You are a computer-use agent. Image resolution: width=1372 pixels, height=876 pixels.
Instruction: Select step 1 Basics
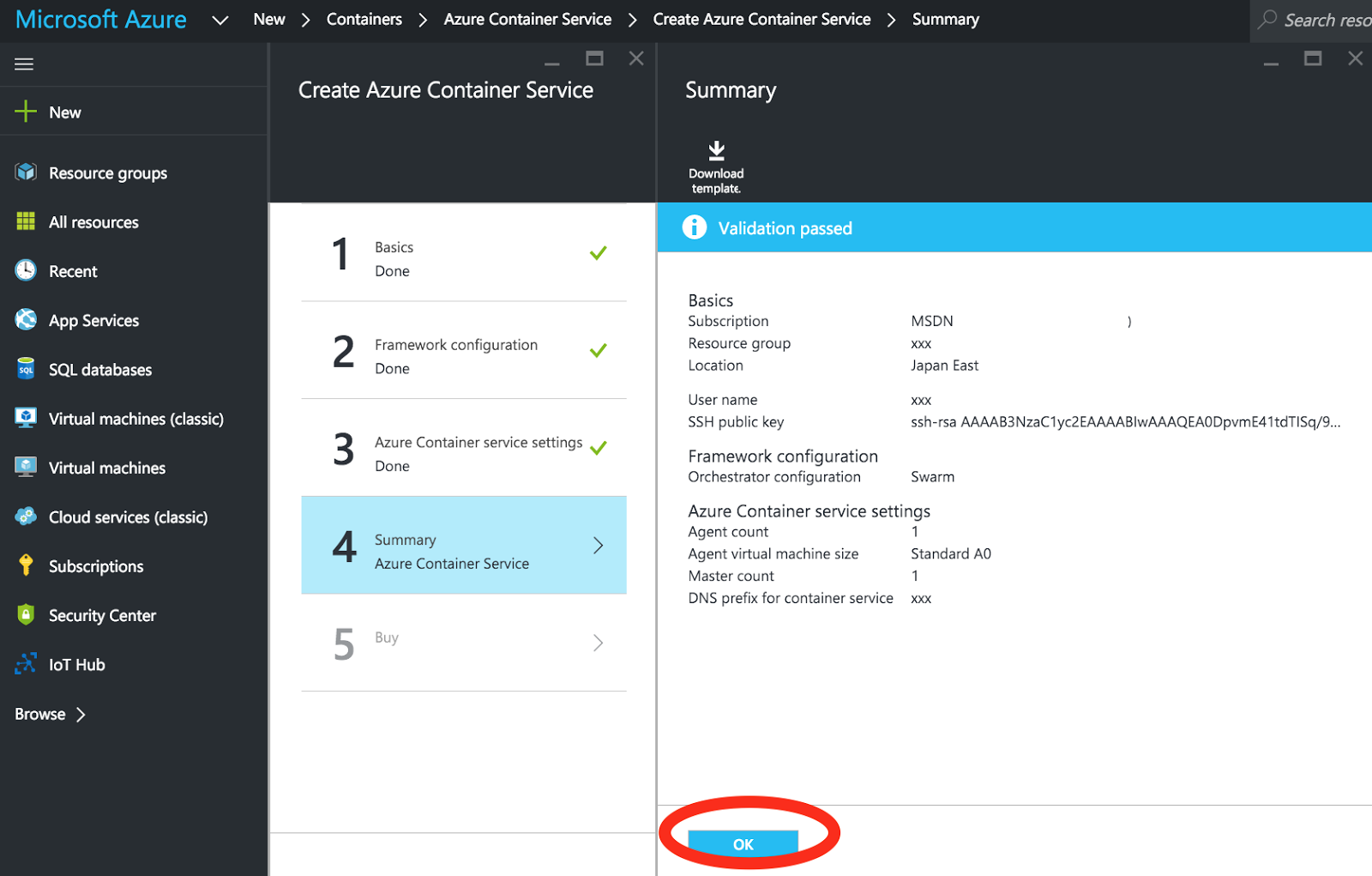(x=464, y=254)
